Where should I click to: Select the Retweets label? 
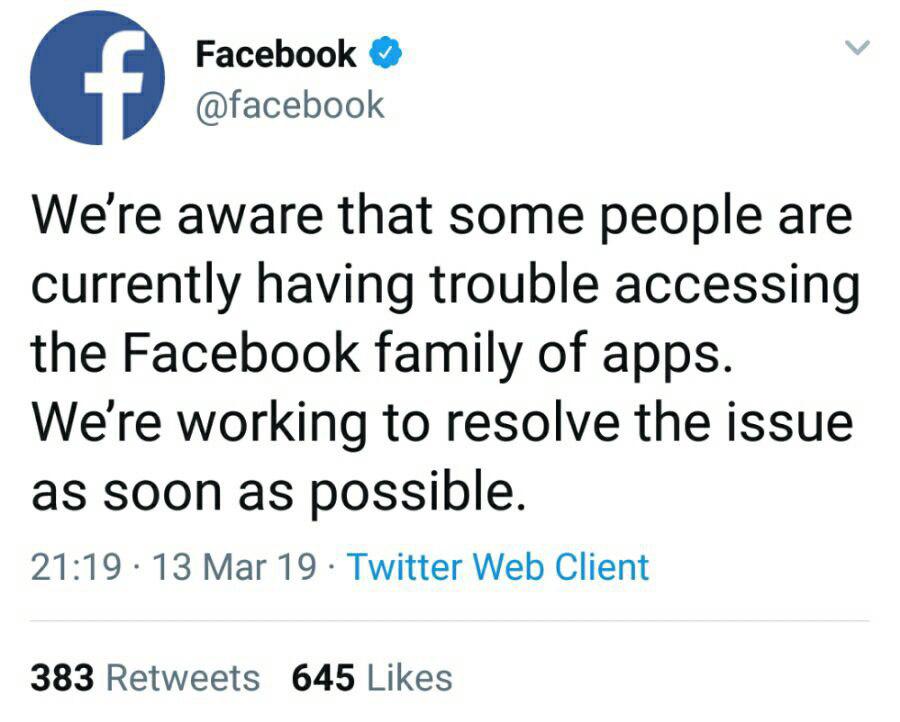coord(183,677)
